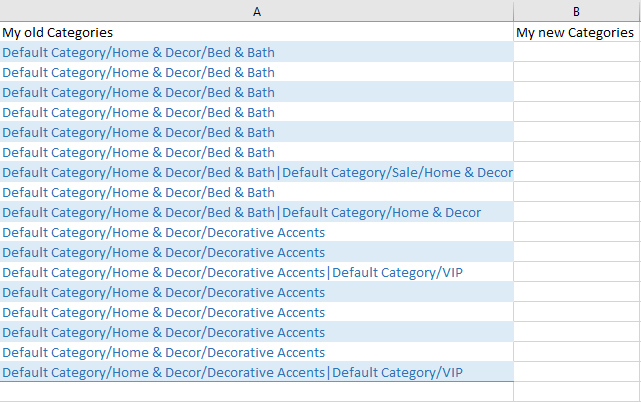Select Decorative Accents cell below first VIP row
This screenshot has width=641, height=402.
tap(256, 292)
